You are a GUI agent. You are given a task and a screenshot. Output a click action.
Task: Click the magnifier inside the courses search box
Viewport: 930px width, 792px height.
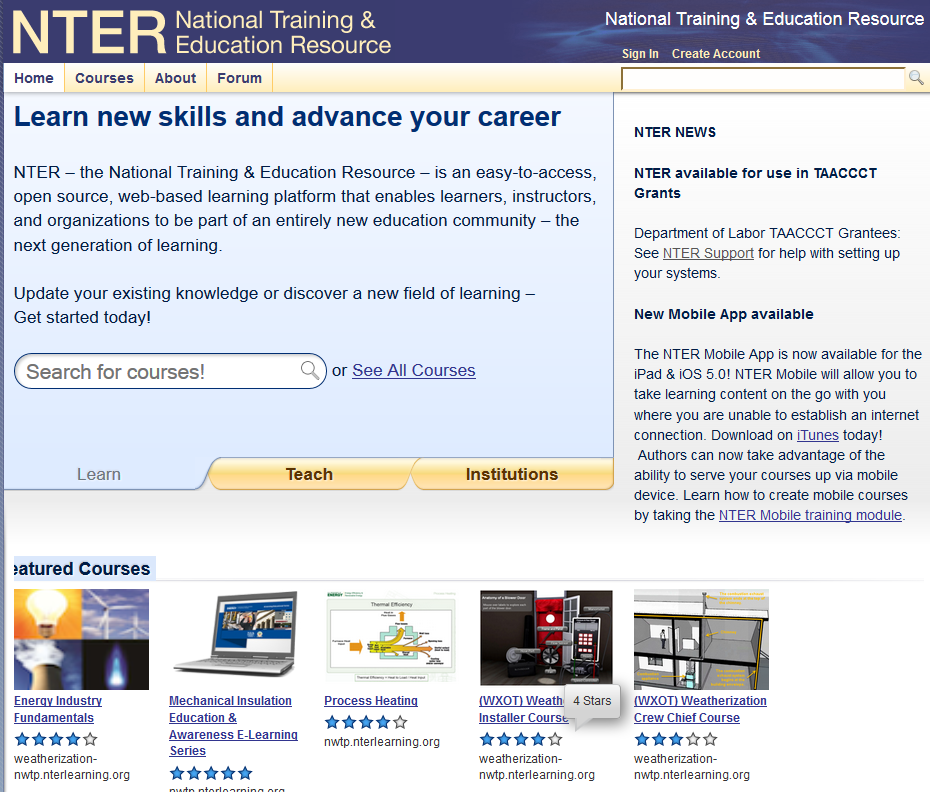tap(308, 371)
